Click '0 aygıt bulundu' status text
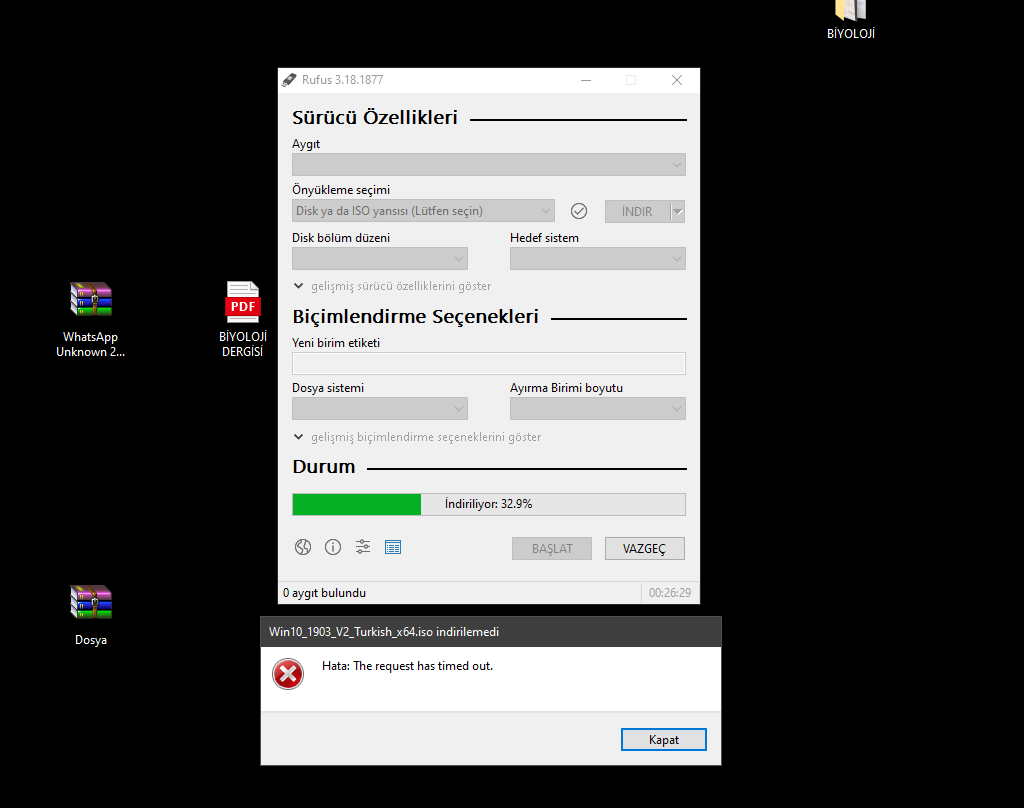The image size is (1024, 808). point(325,593)
